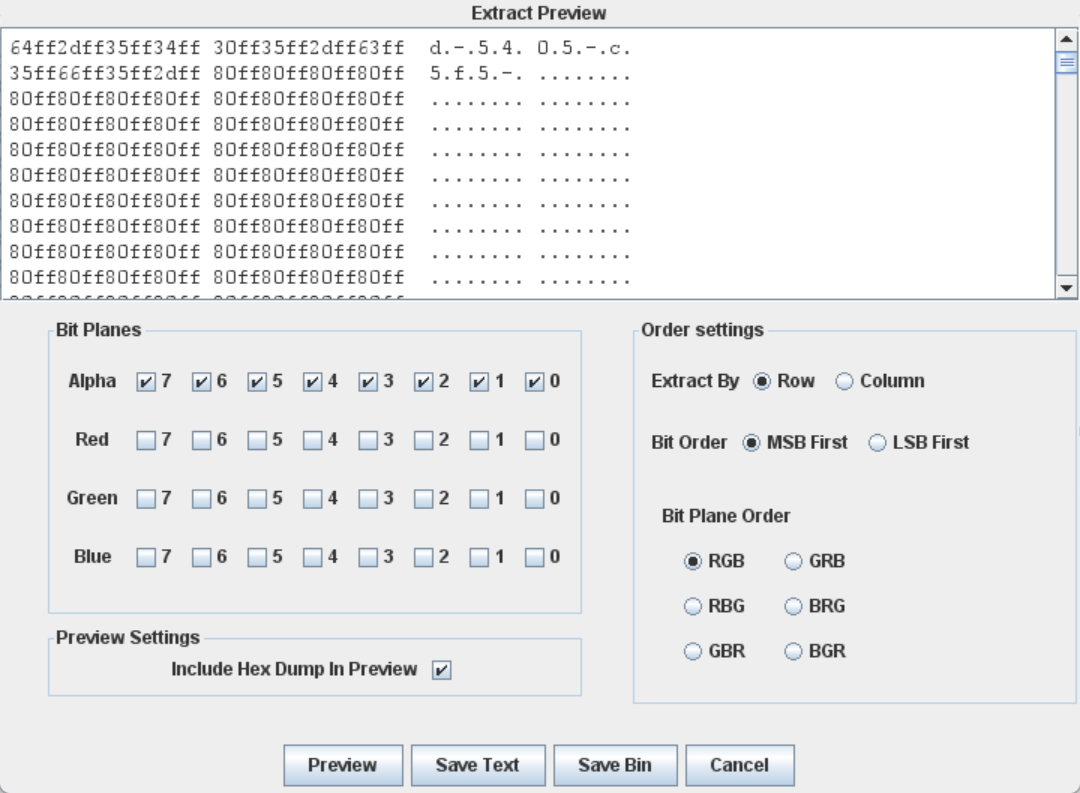Select the RBG plane order option
This screenshot has width=1080, height=793.
coord(692,607)
